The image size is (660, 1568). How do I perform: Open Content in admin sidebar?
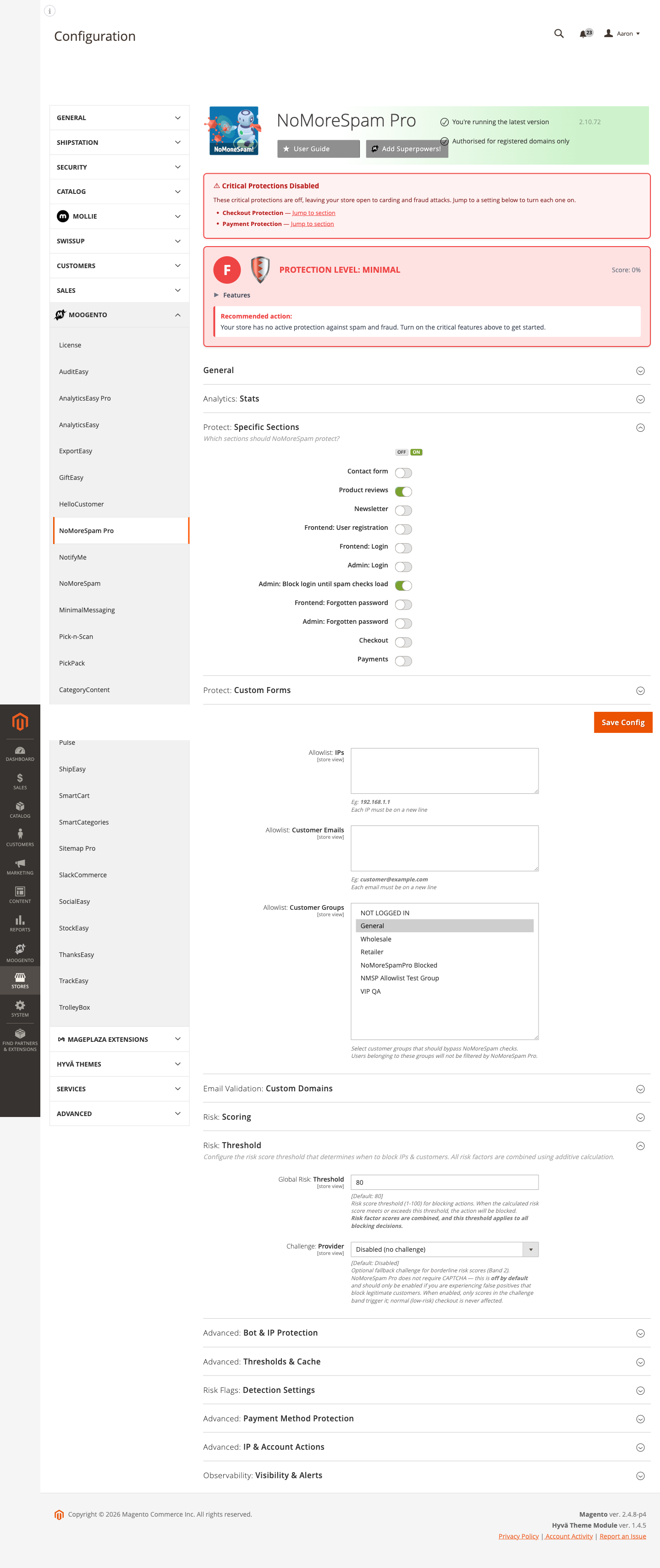coord(20,896)
